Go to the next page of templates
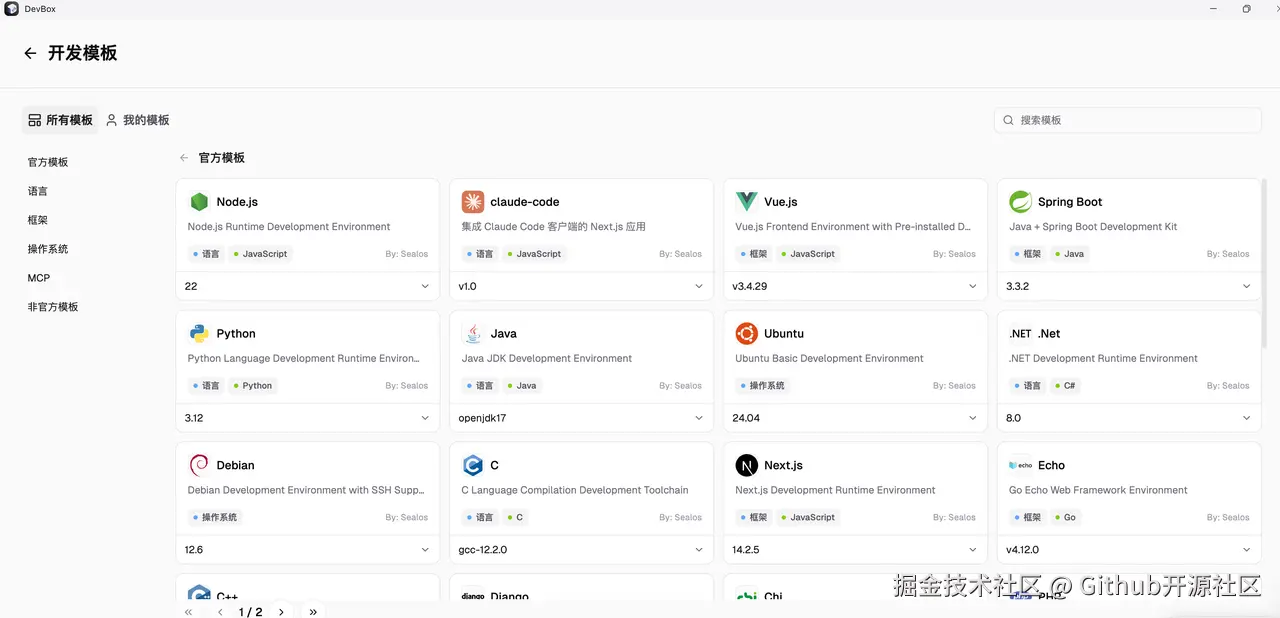Image resolution: width=1280 pixels, height=618 pixels. (281, 612)
